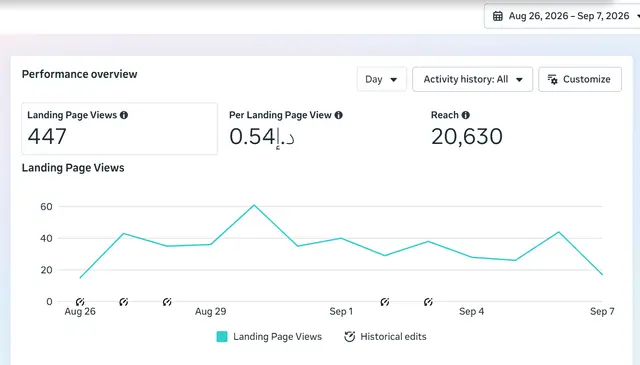Click the Historical edits legend icon
Screen dimensions: 640x365
[x=349, y=336]
